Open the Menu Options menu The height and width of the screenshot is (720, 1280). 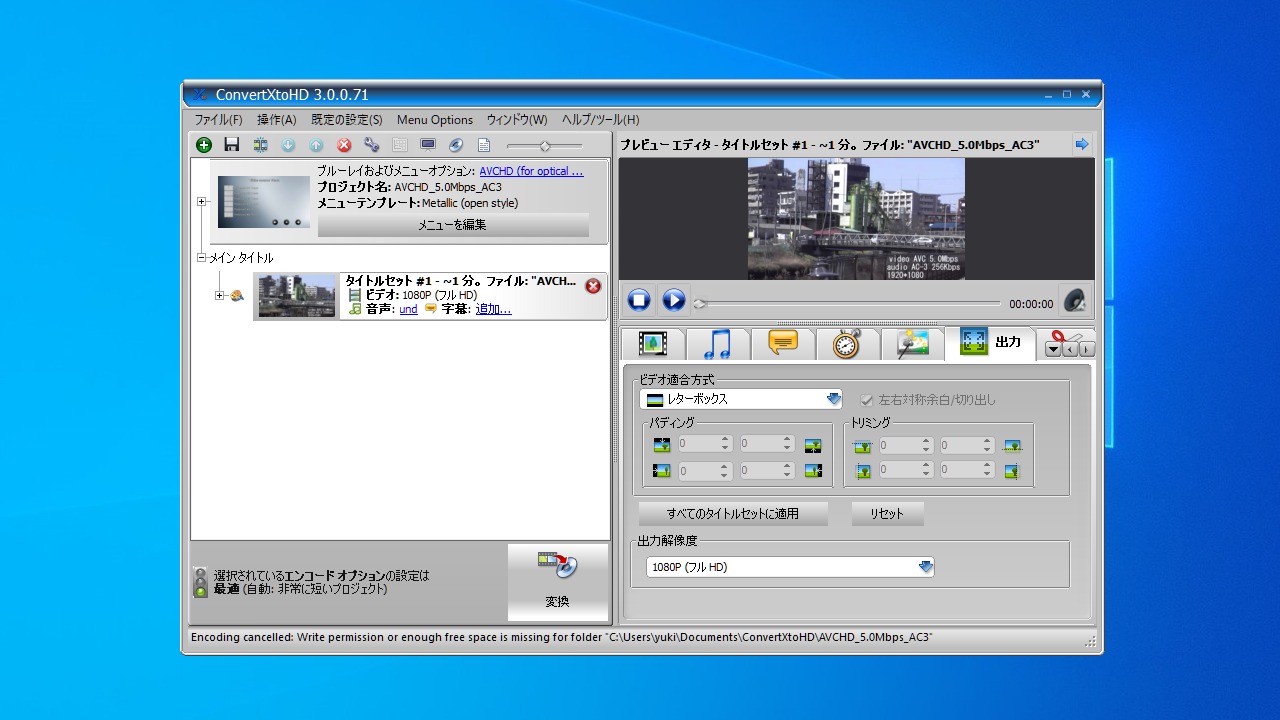(x=435, y=119)
